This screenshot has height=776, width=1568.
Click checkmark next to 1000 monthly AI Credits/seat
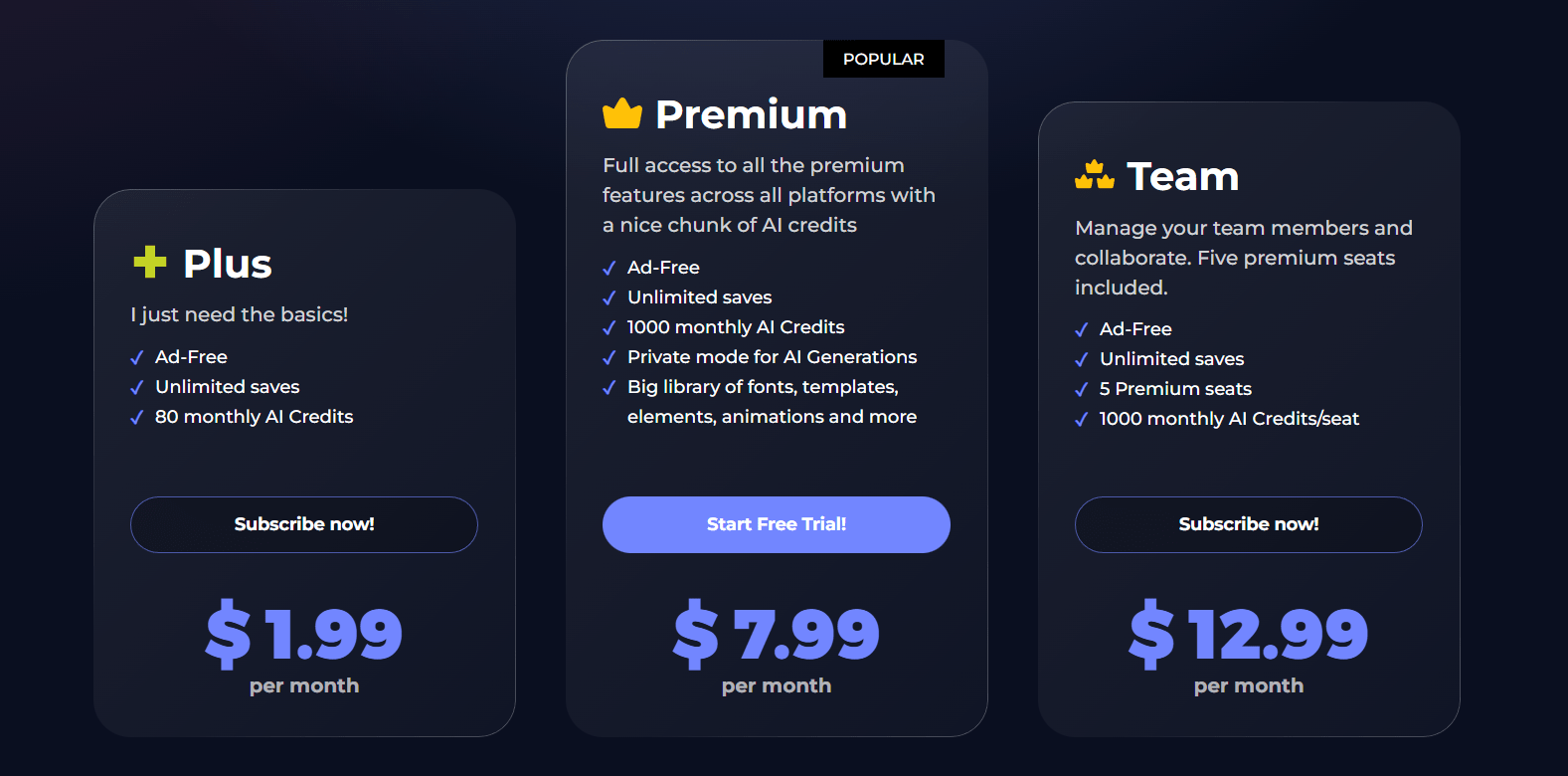[x=1082, y=420]
